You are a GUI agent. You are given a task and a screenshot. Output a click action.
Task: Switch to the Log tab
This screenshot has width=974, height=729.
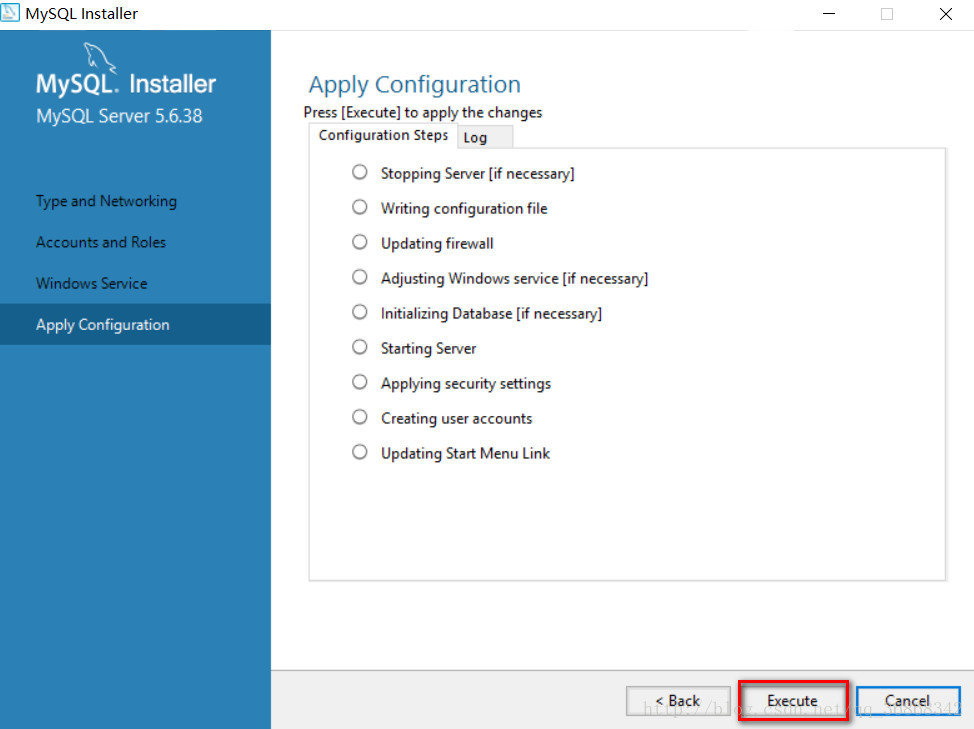coord(485,137)
